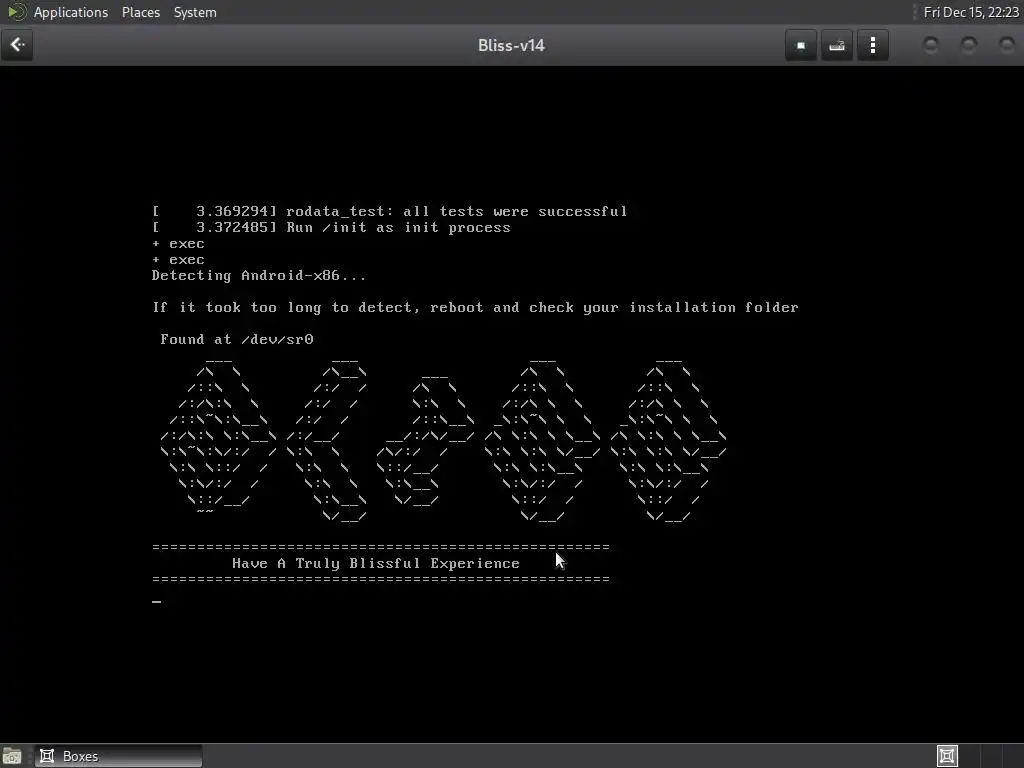Image resolution: width=1024 pixels, height=768 pixels.
Task: Click the blinking console cursor prompt
Action: pos(157,601)
